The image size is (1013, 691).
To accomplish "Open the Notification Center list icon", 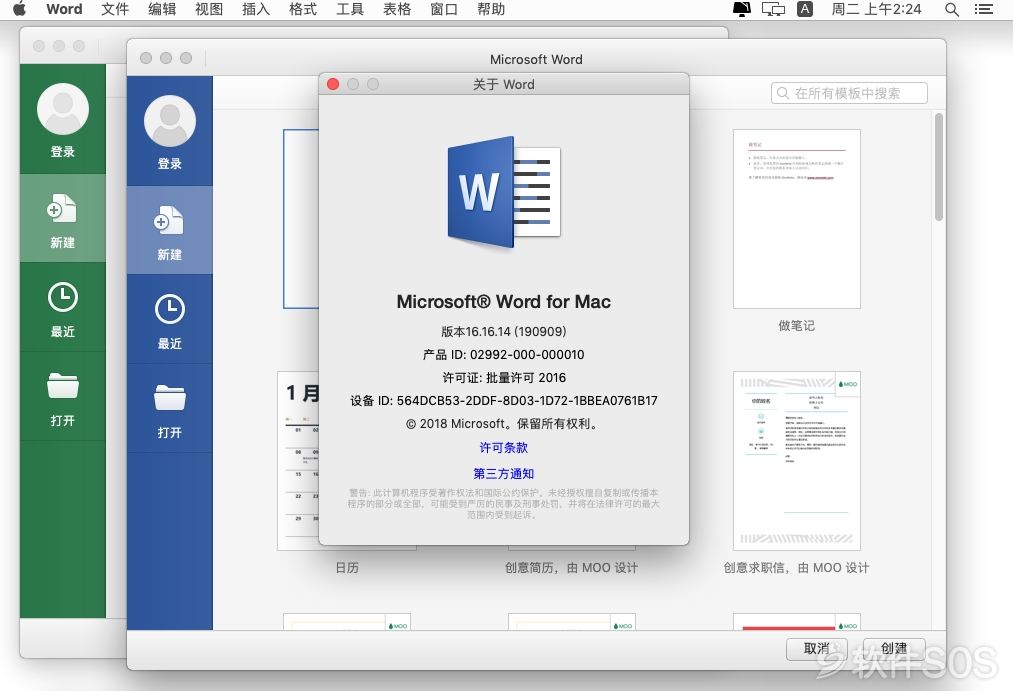I will 984,9.
